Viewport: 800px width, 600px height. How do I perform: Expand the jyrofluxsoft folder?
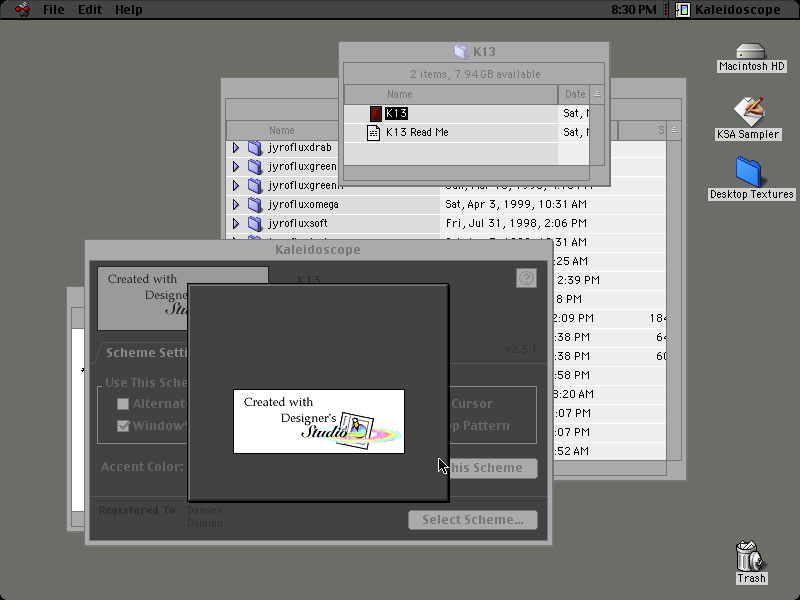click(x=236, y=223)
